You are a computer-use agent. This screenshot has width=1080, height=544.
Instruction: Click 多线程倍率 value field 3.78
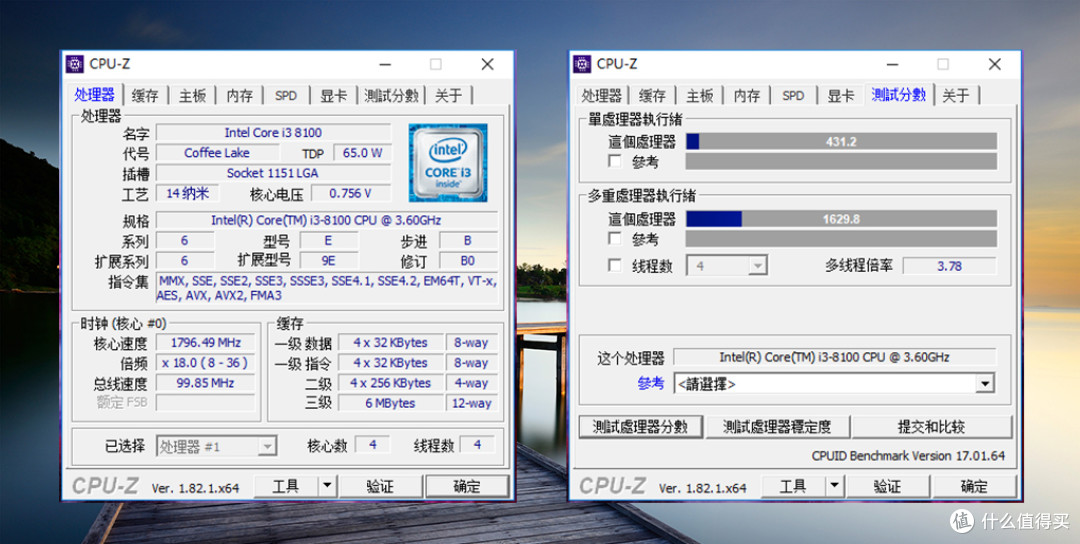pos(949,266)
